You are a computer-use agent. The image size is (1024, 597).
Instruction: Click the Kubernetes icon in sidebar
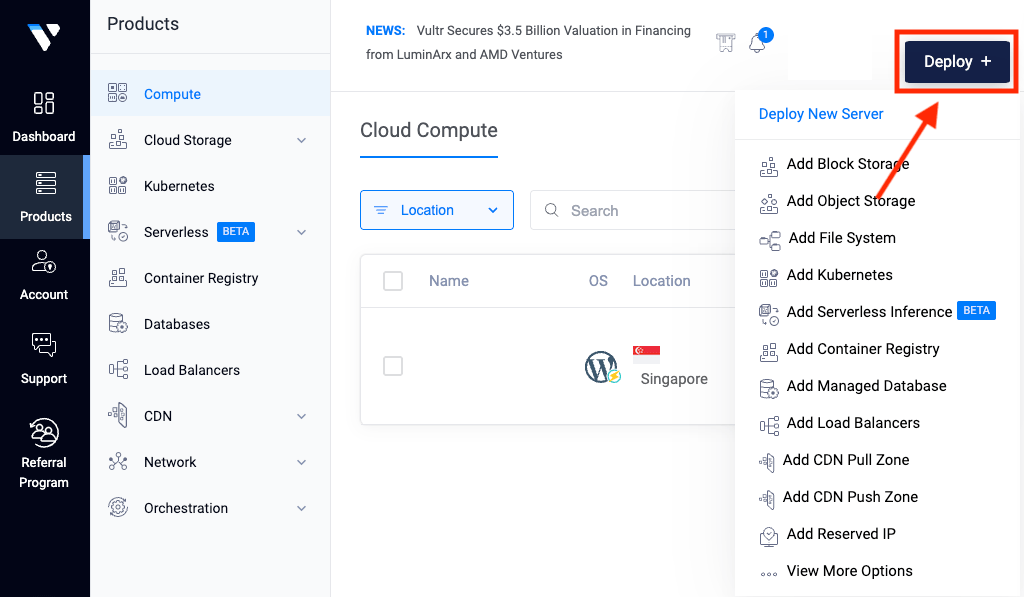(x=118, y=186)
